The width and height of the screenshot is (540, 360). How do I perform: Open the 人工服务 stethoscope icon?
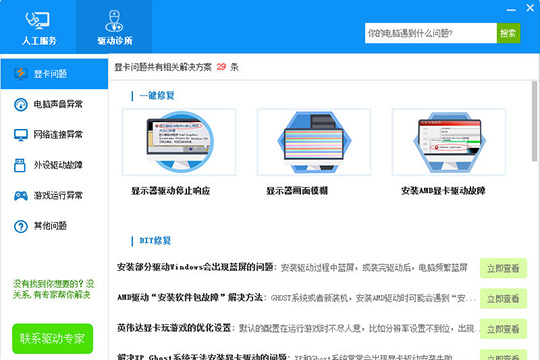tap(38, 20)
